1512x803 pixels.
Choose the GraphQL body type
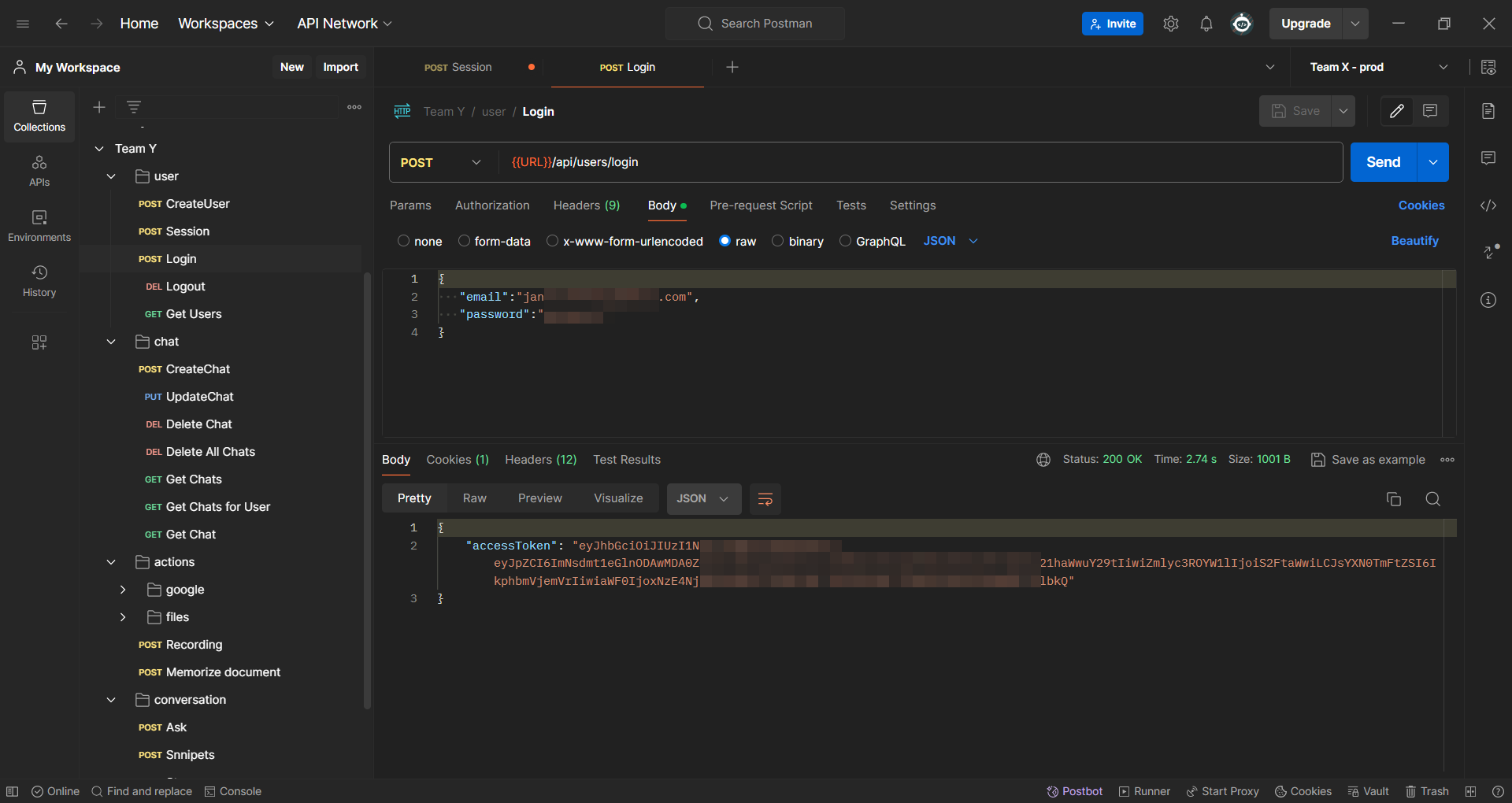pyautogui.click(x=845, y=241)
